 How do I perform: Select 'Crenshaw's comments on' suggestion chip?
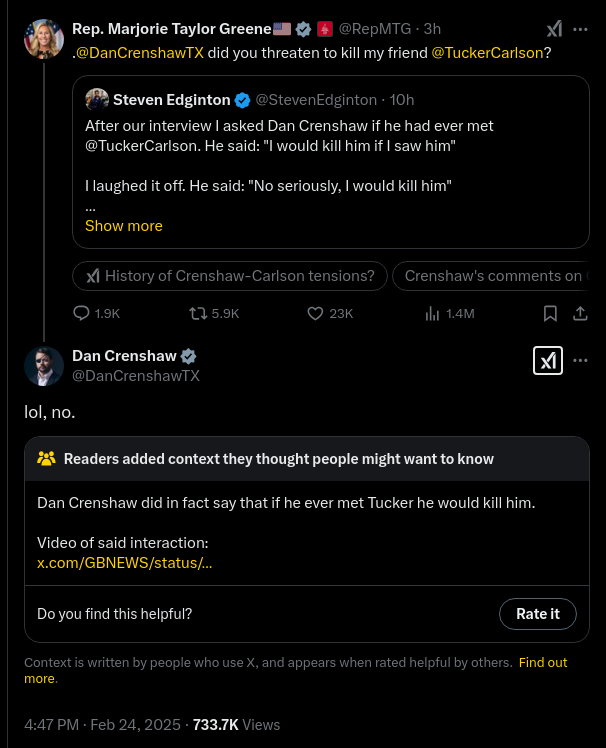pyautogui.click(x=492, y=276)
